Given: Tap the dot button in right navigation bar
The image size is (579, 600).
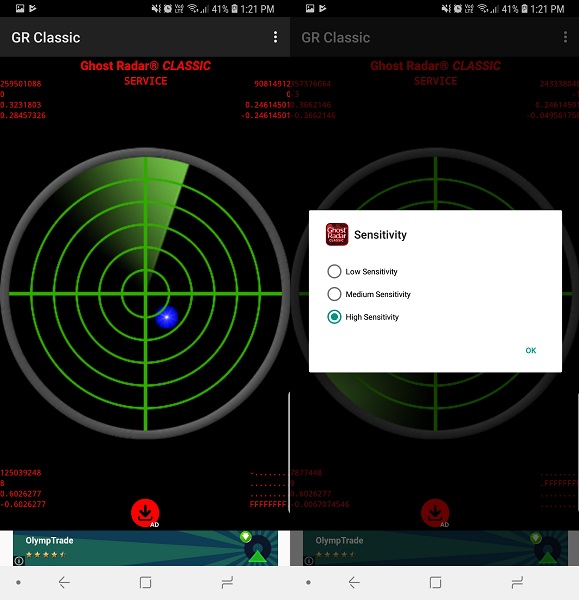Looking at the screenshot, I should point(308,582).
